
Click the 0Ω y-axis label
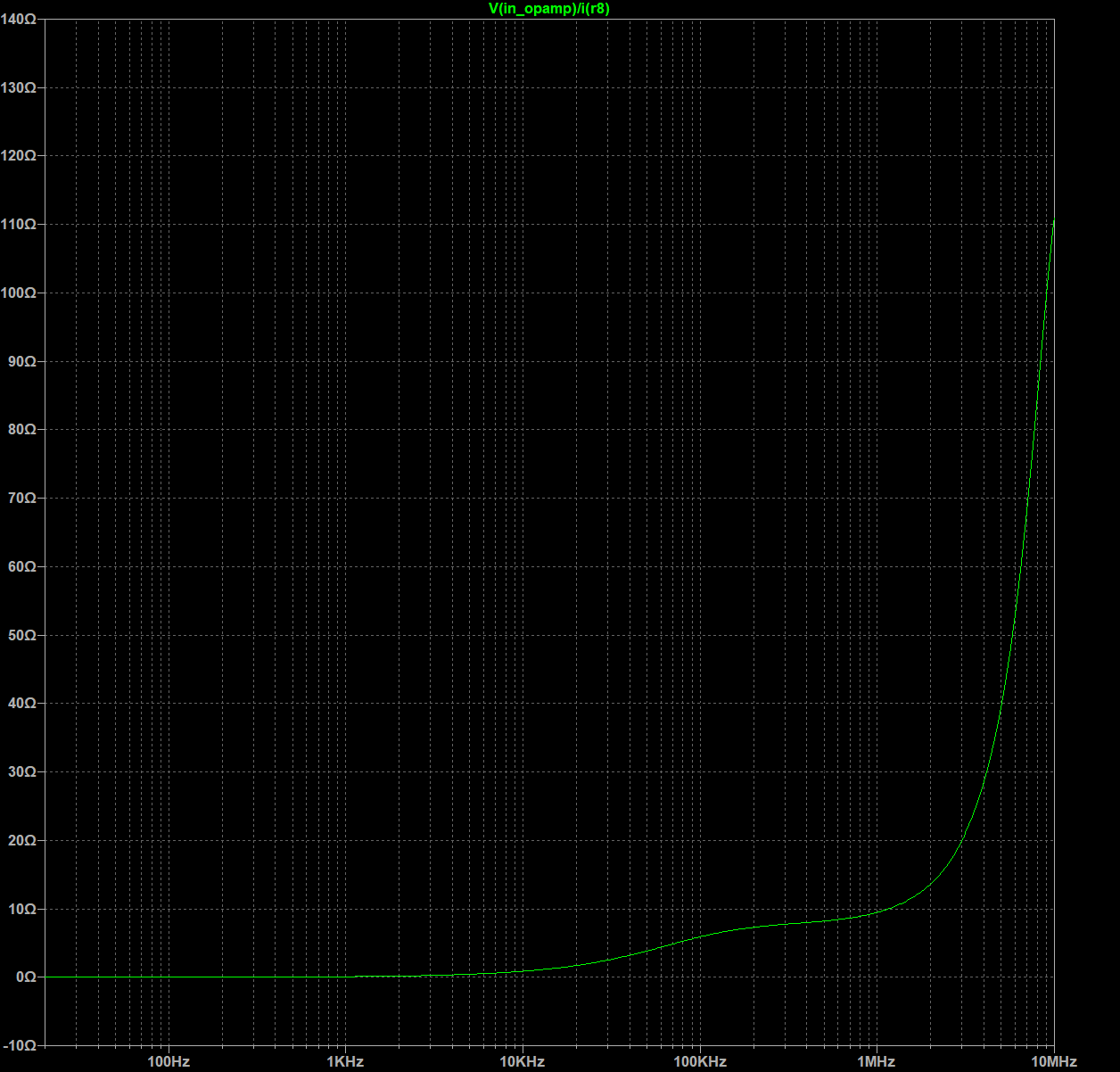(x=26, y=977)
